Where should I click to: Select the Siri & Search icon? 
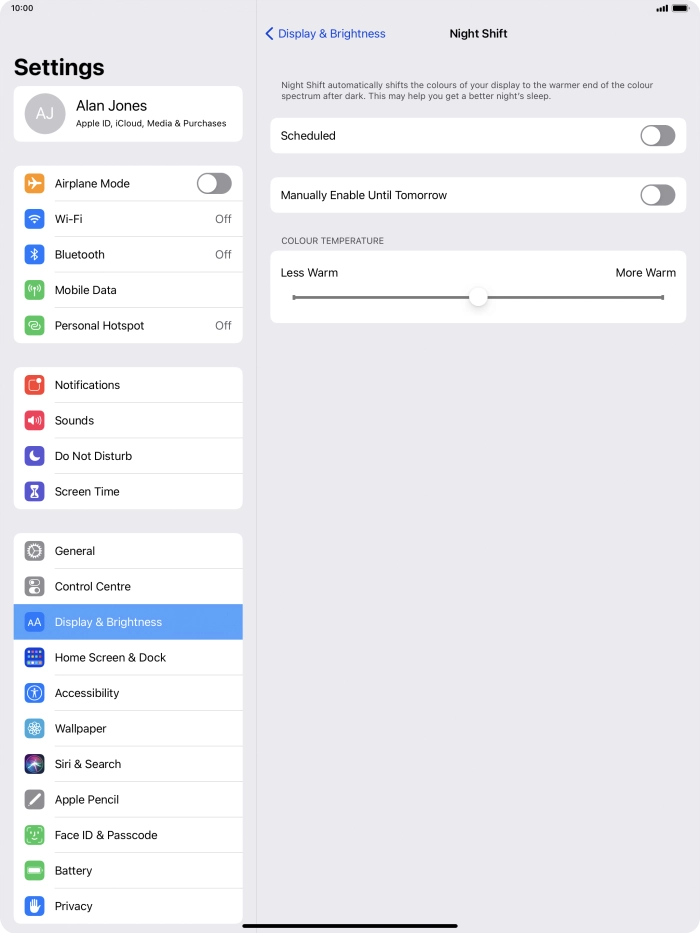click(x=35, y=764)
